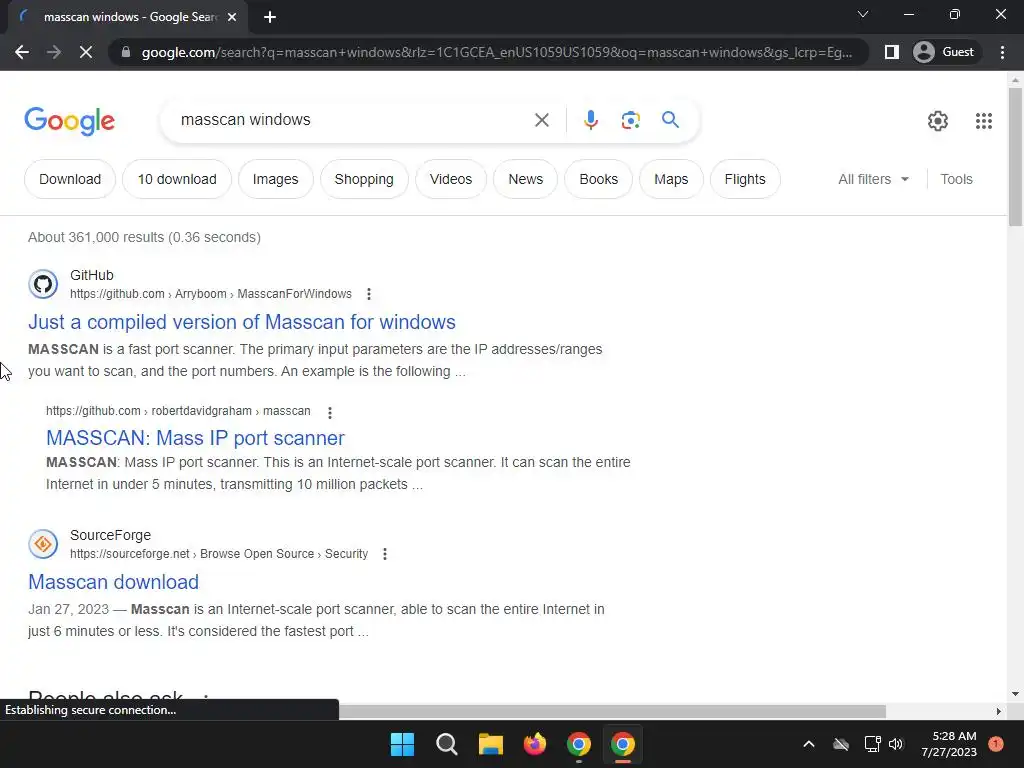Click the github.com Arryboom MasscanForWindows URL
This screenshot has height=768, width=1024.
click(x=211, y=294)
